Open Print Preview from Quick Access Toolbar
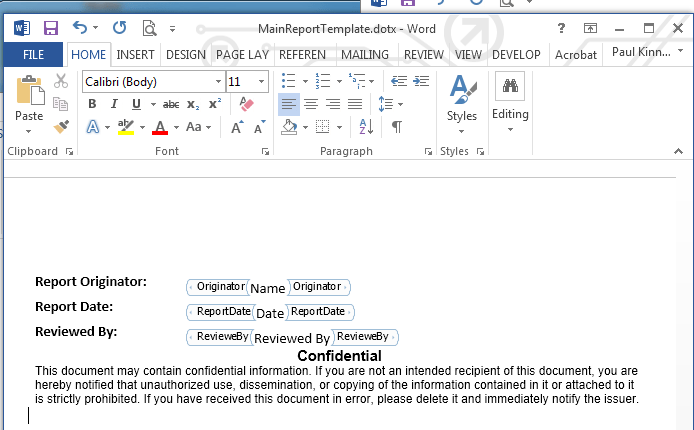This screenshot has height=430, width=694. [149, 28]
